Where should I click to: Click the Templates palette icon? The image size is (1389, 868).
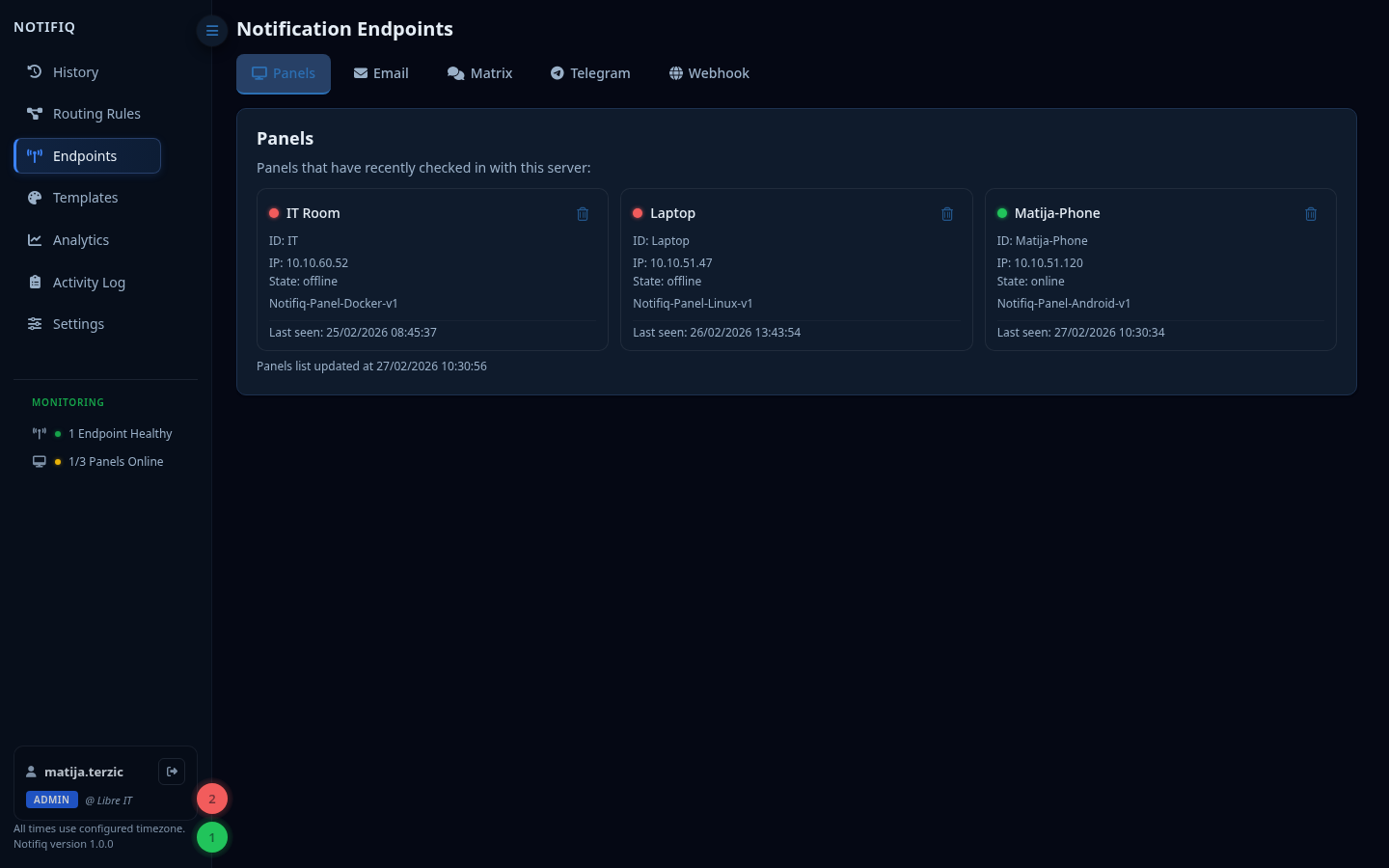[35, 198]
